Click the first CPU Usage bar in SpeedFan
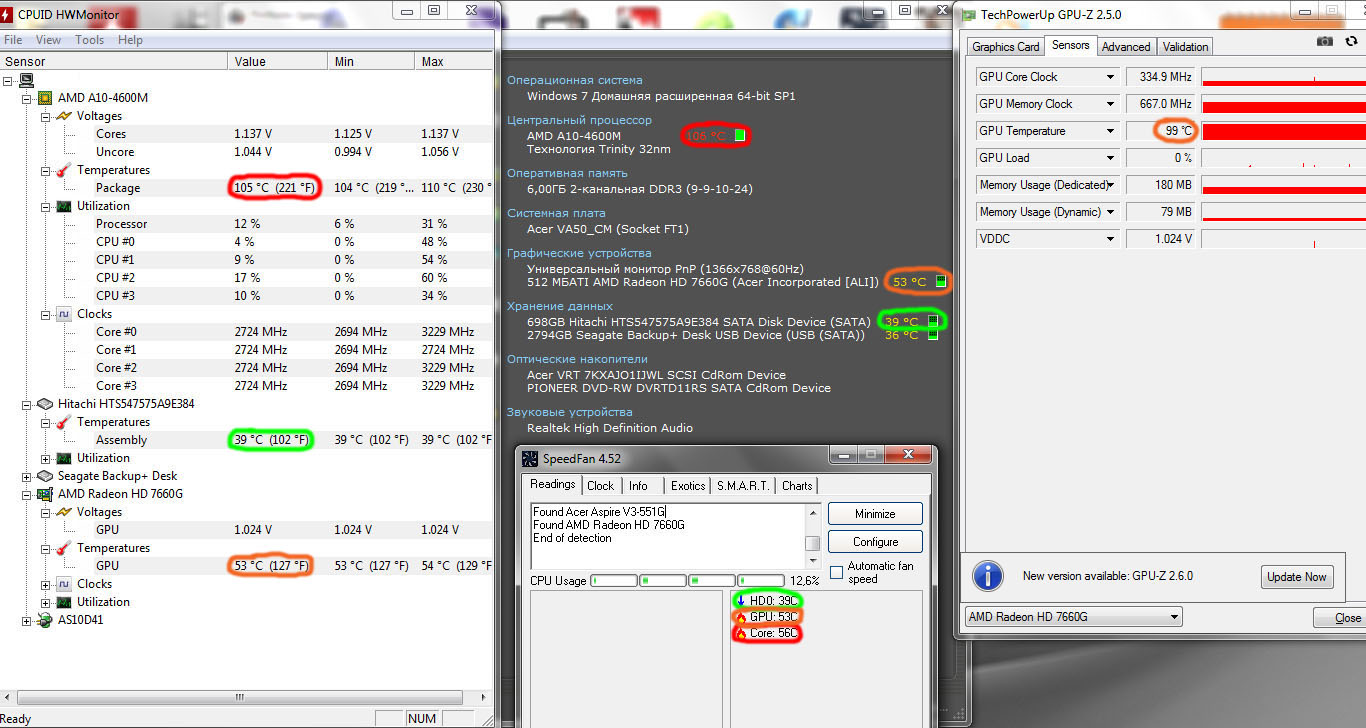This screenshot has width=1366, height=728. click(613, 580)
